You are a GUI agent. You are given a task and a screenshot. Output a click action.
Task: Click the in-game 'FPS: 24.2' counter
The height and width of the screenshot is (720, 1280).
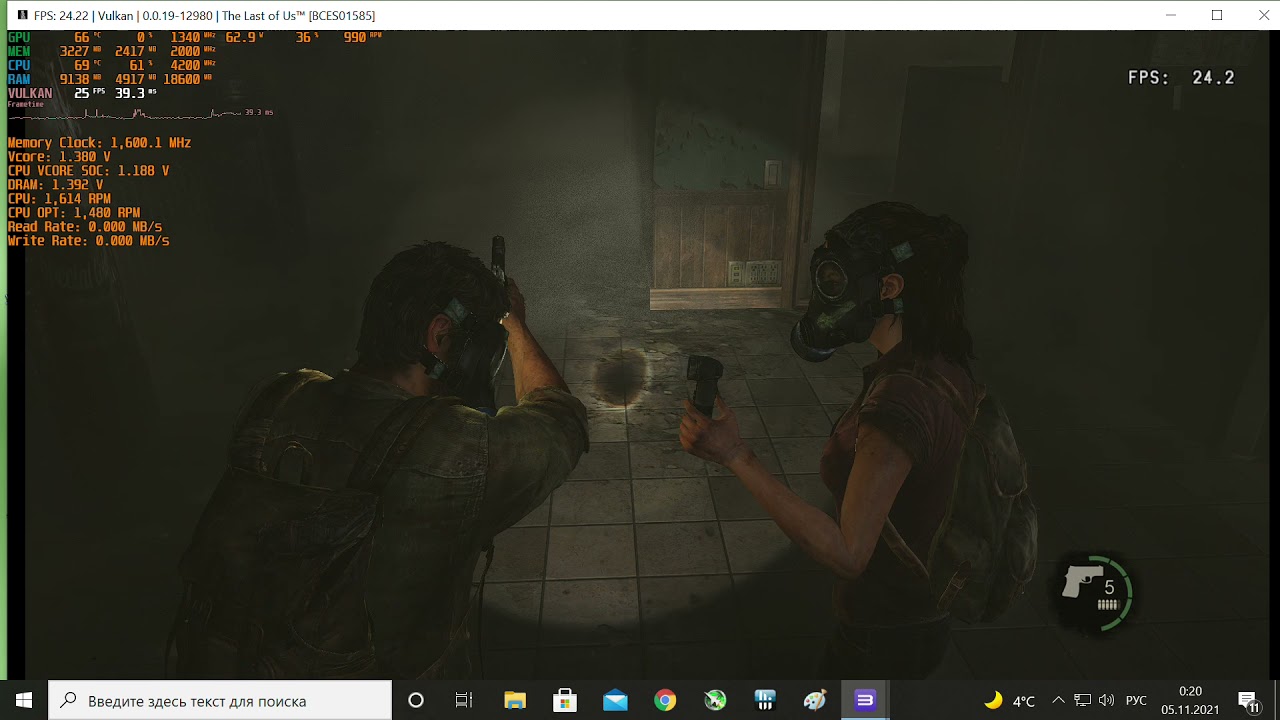[x=1181, y=78]
